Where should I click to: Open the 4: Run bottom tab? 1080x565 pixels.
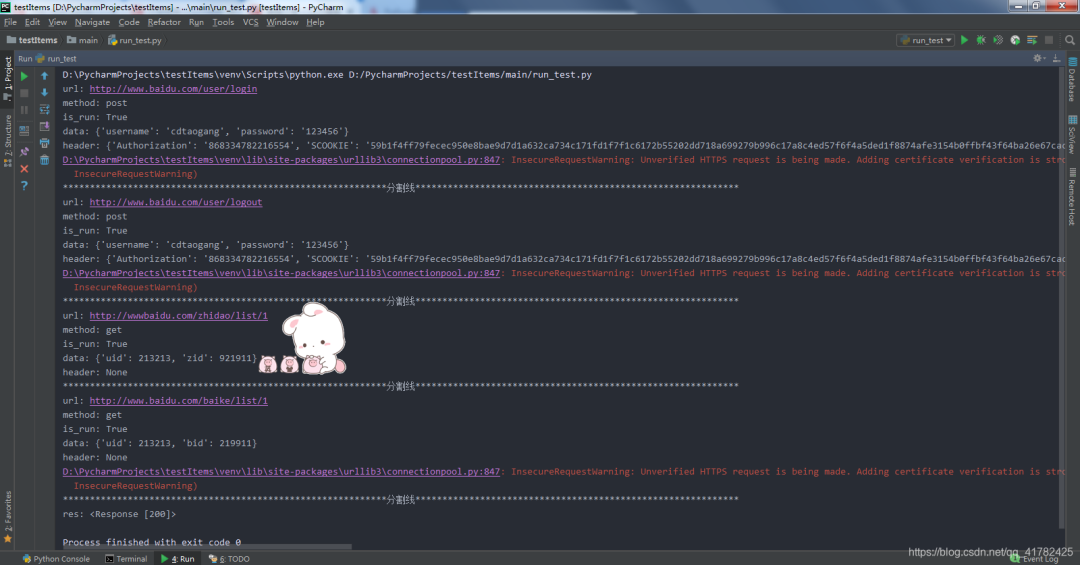tap(178, 559)
